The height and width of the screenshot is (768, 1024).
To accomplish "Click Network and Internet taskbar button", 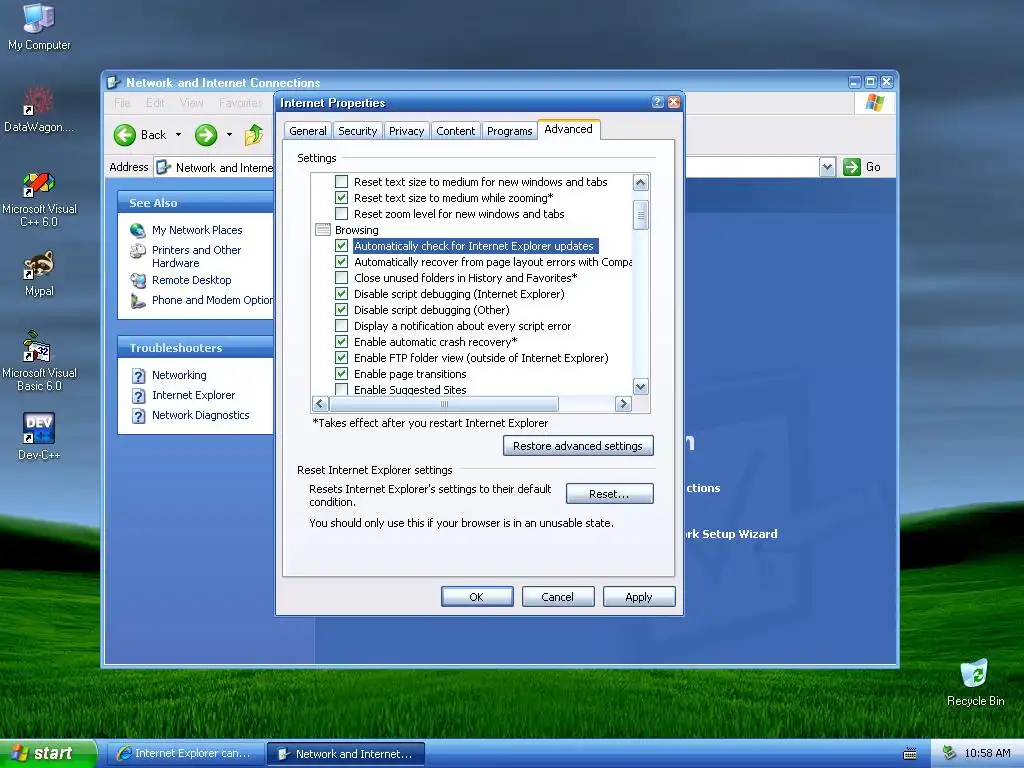I will (x=346, y=754).
